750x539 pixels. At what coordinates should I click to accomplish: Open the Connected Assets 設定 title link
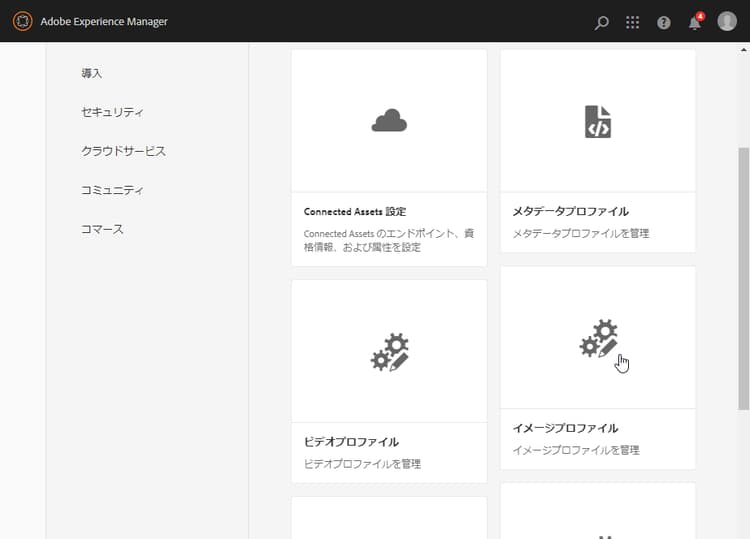click(355, 211)
